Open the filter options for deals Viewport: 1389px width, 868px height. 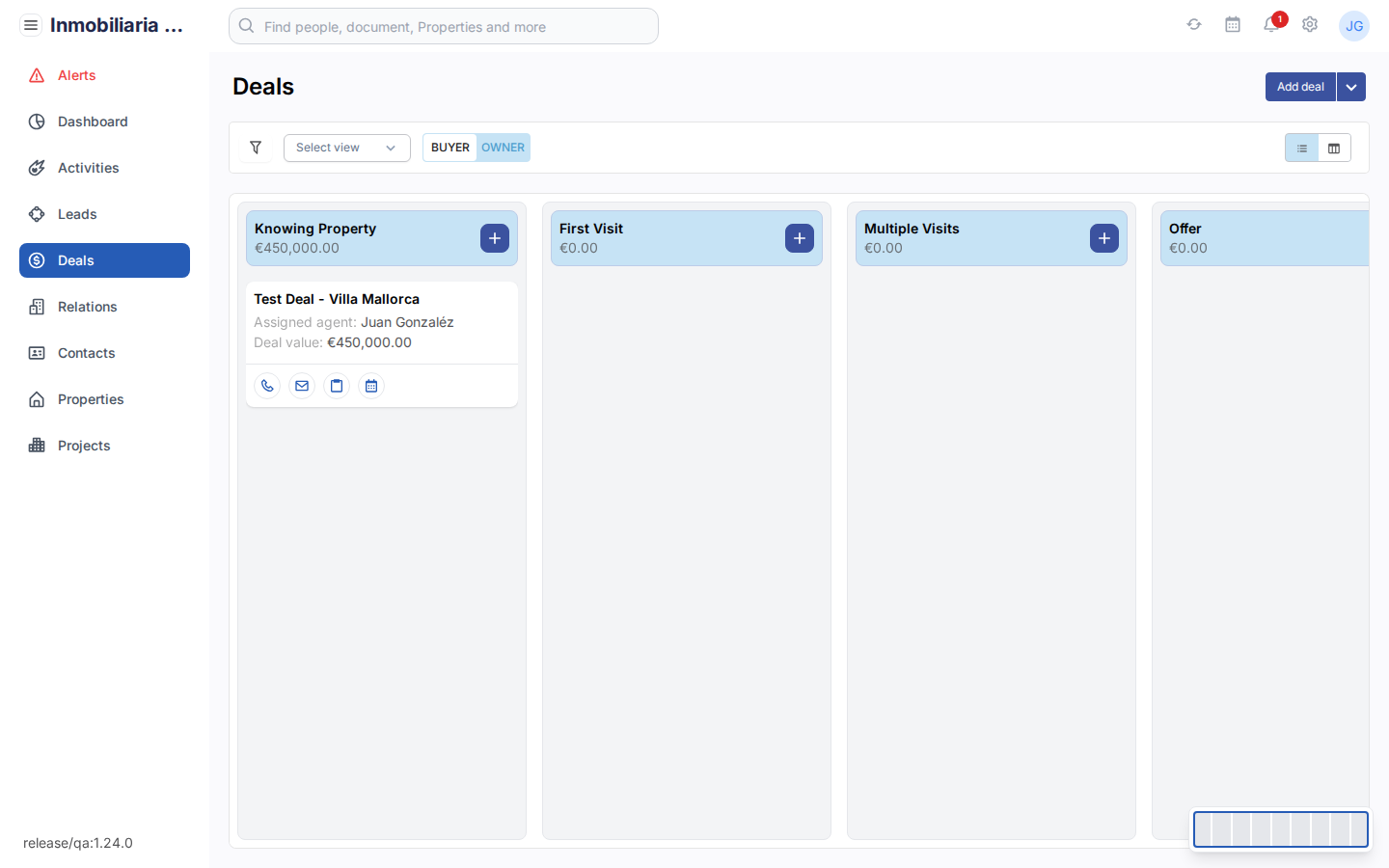(x=256, y=148)
